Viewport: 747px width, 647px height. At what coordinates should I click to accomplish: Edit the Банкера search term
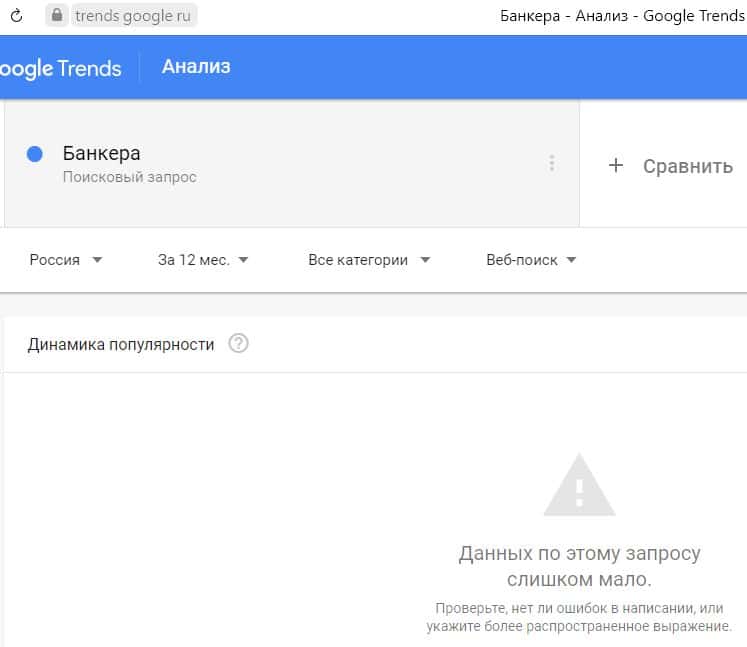(101, 153)
